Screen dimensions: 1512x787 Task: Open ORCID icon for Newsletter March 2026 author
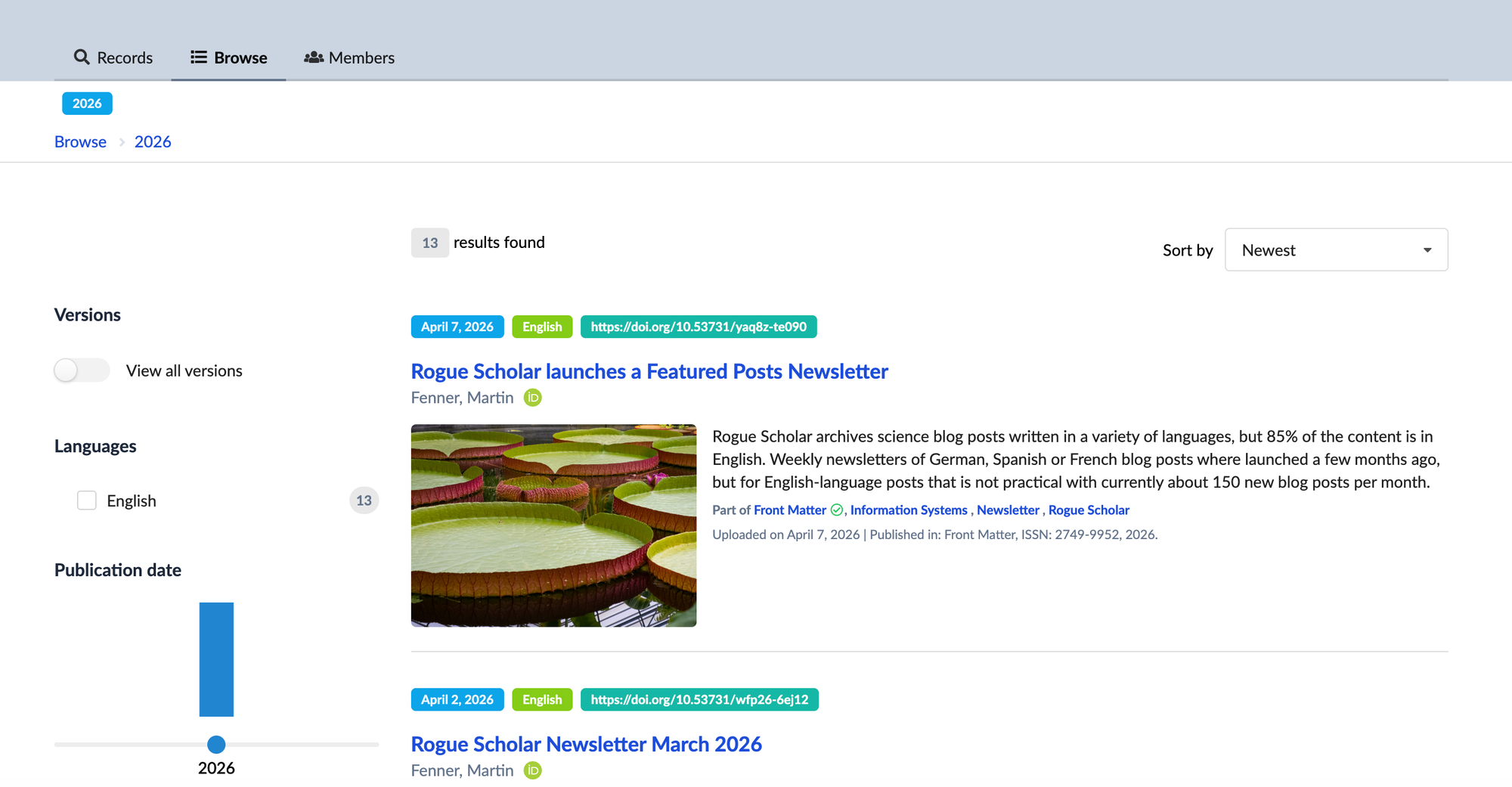pyautogui.click(x=533, y=770)
